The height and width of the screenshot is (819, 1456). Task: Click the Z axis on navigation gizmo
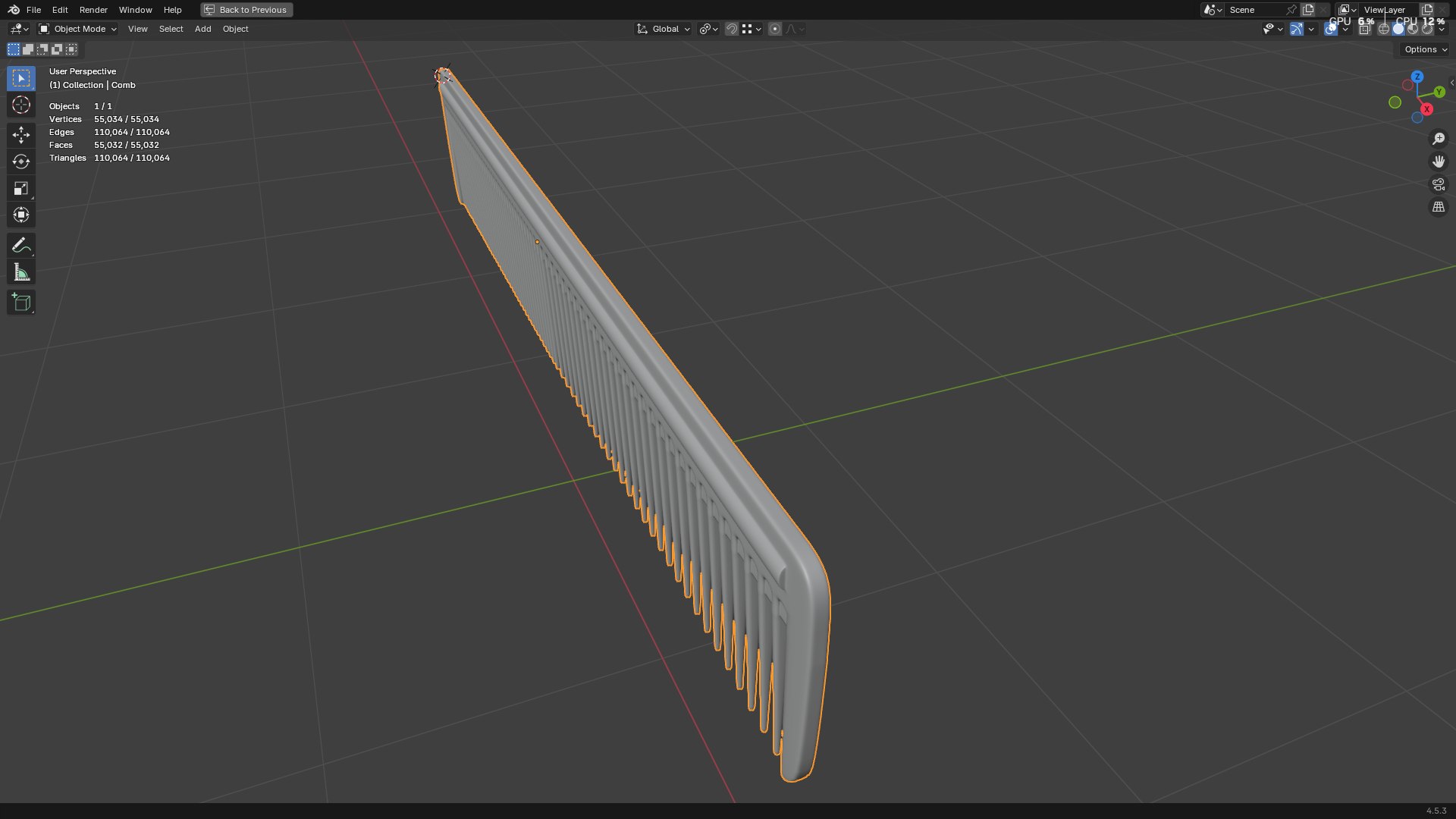[1417, 77]
